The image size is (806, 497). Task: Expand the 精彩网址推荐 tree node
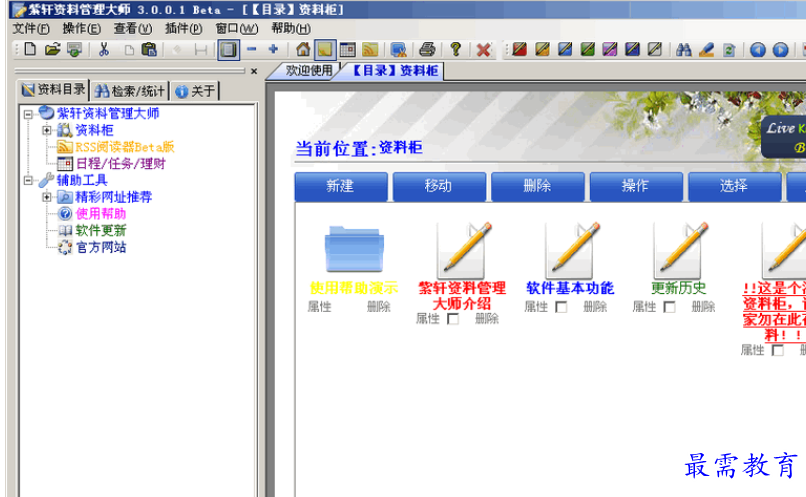tap(47, 197)
